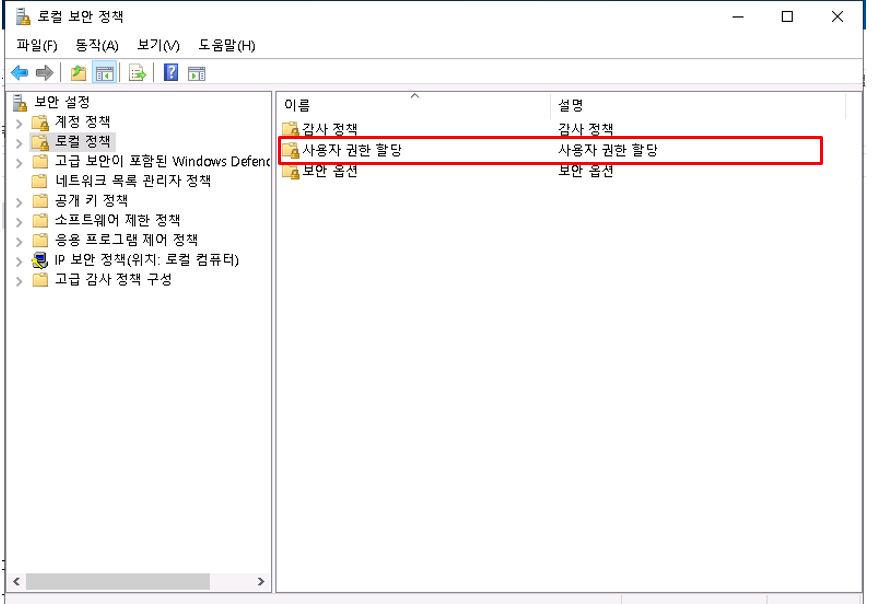The image size is (872, 604).
Task: Click the 로컬 정책 folder icon in tree
Action: point(40,142)
